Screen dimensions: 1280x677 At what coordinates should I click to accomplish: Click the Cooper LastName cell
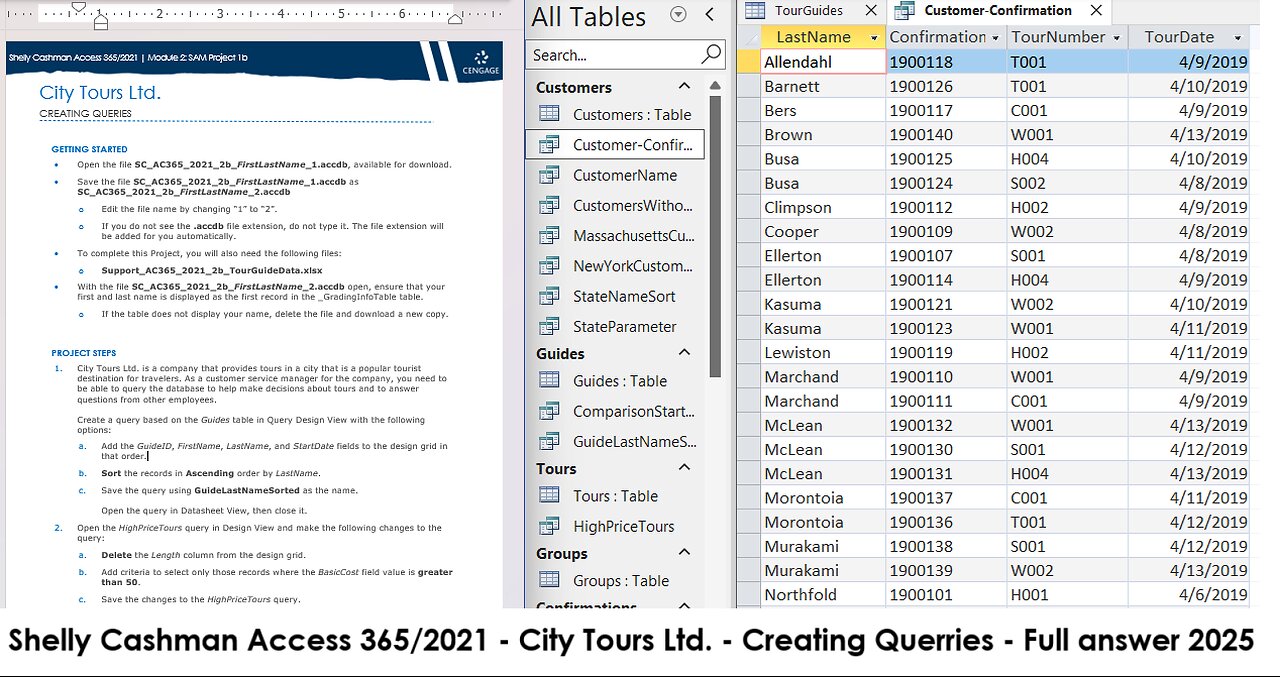[823, 231]
